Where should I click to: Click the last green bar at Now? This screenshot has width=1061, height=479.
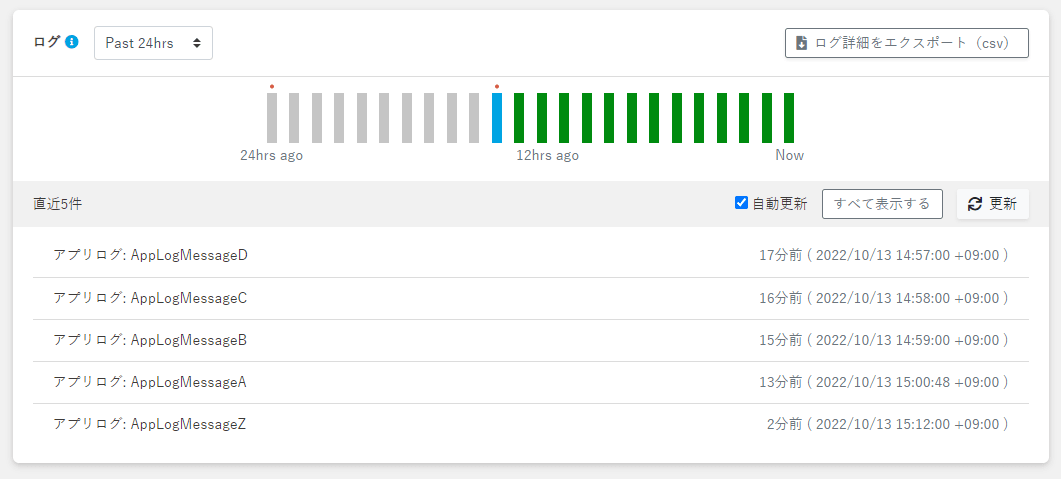(x=789, y=118)
